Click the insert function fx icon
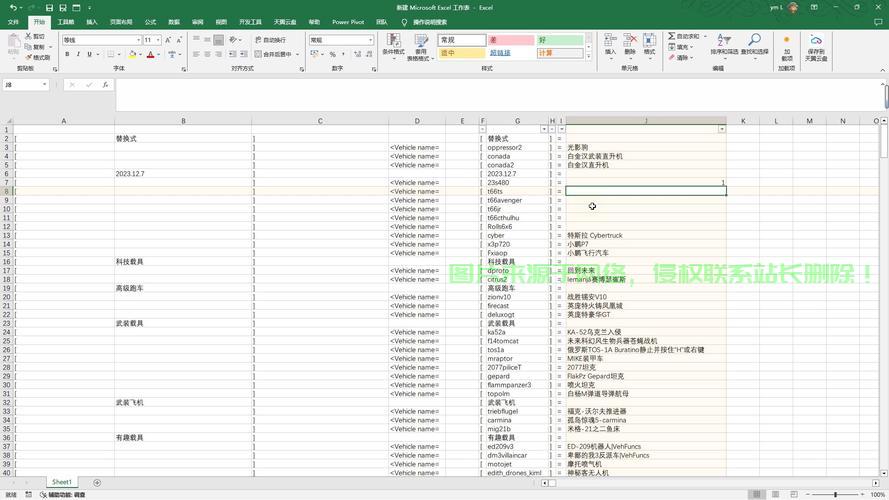The width and height of the screenshot is (889, 500). point(105,84)
